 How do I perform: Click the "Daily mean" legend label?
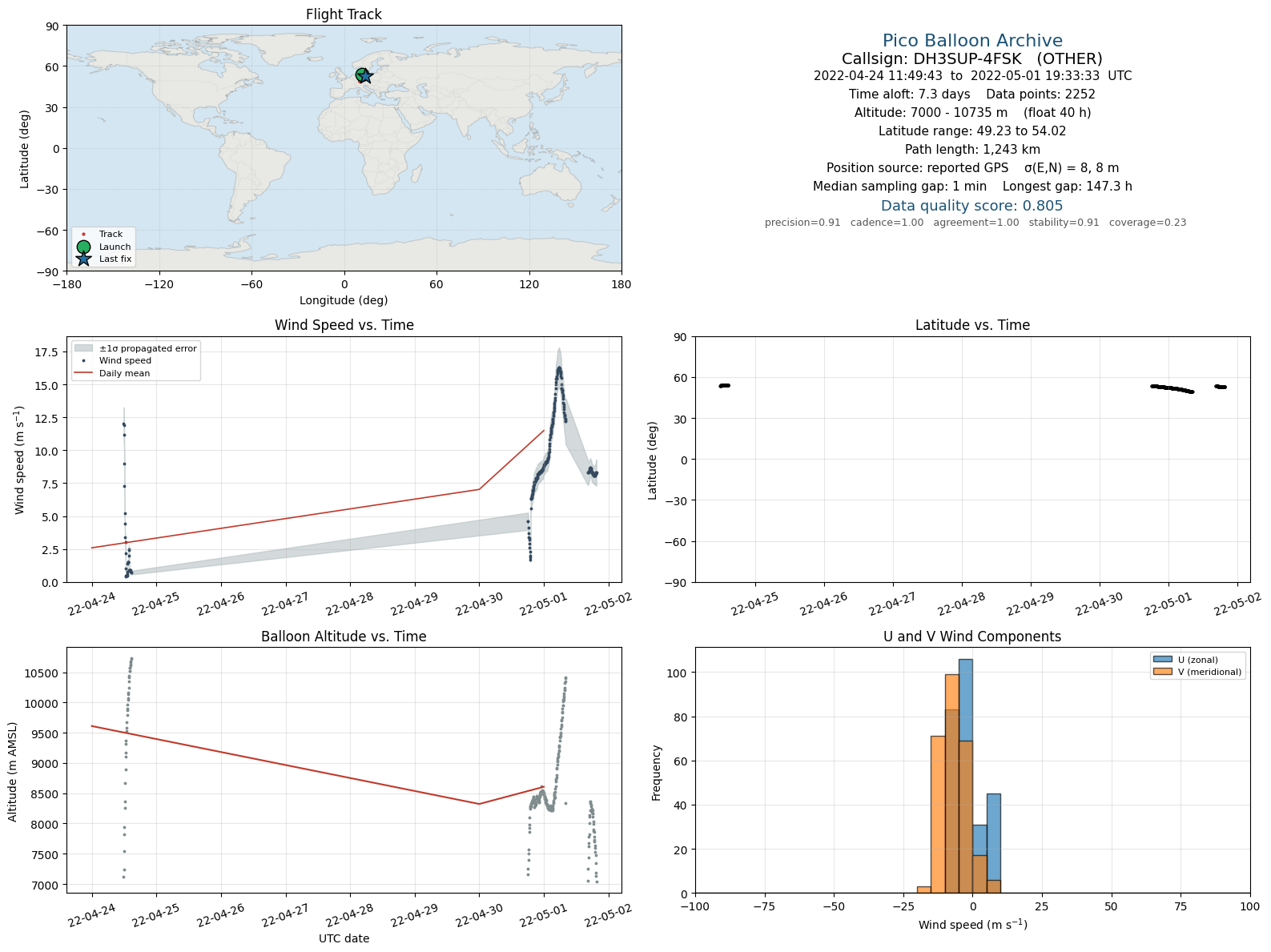pyautogui.click(x=124, y=373)
